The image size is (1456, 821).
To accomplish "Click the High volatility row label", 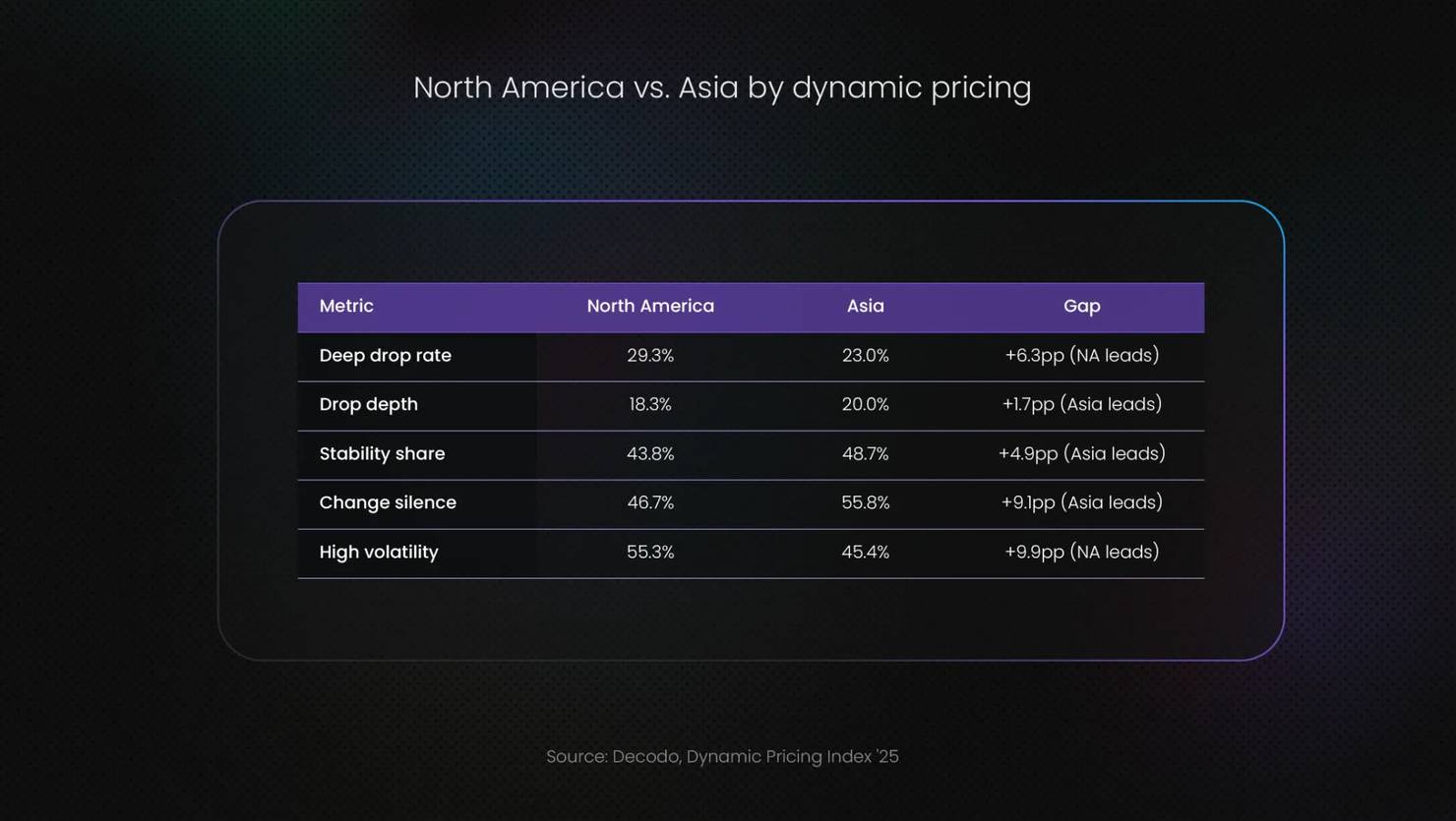I will (x=379, y=552).
